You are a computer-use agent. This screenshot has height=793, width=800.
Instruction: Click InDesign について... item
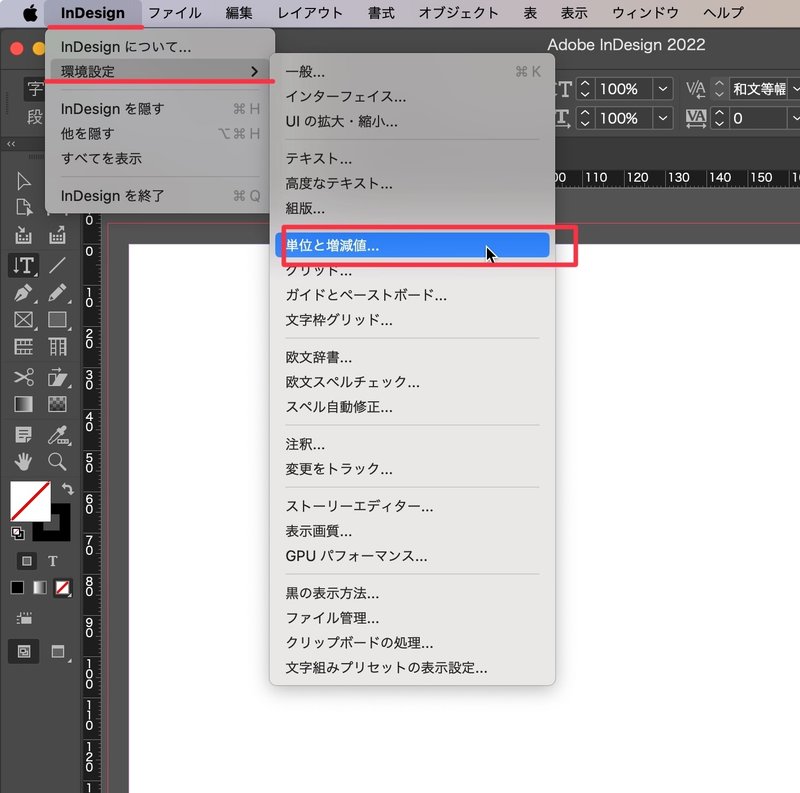160,47
